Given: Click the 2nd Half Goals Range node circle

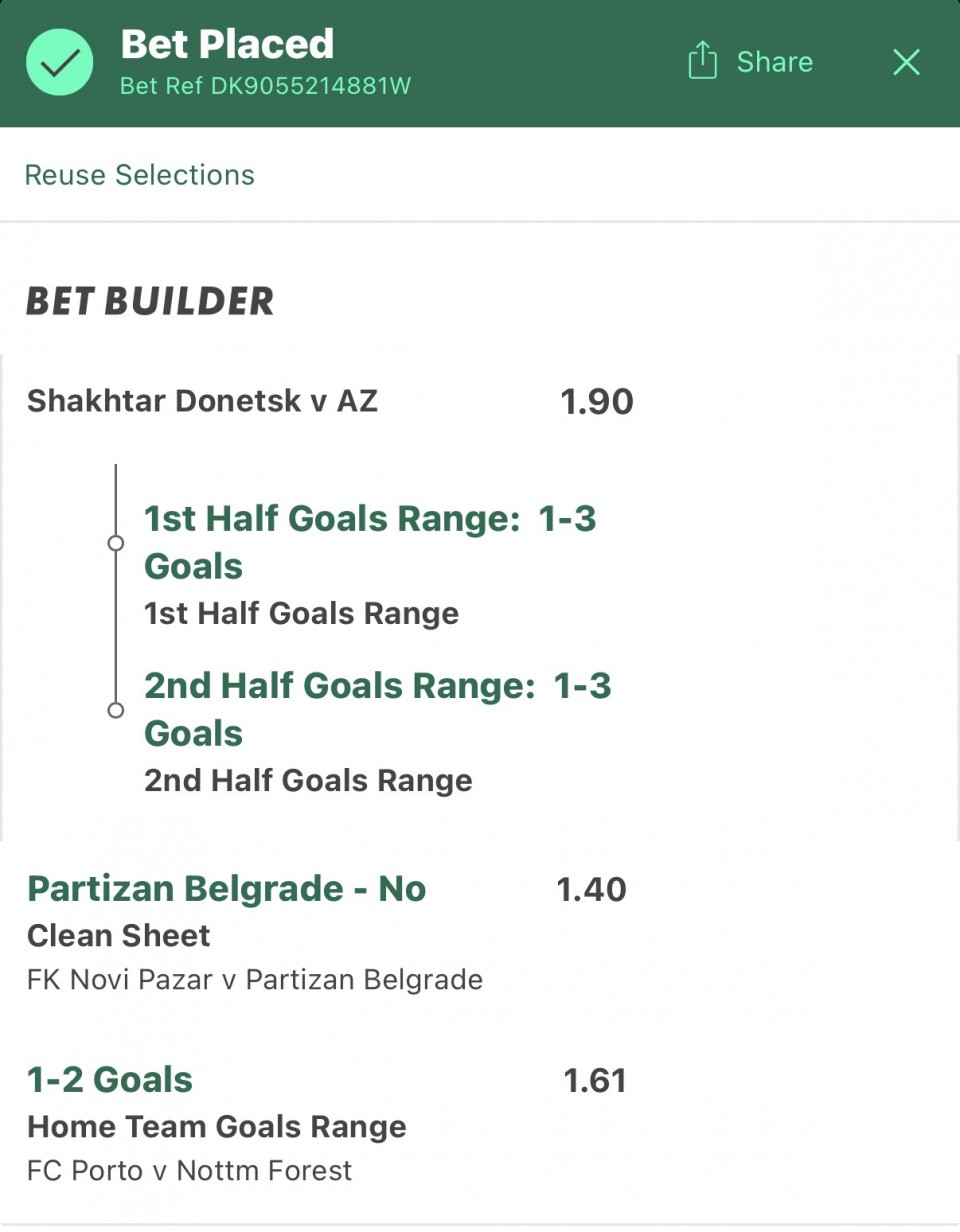Looking at the screenshot, I should (x=116, y=710).
